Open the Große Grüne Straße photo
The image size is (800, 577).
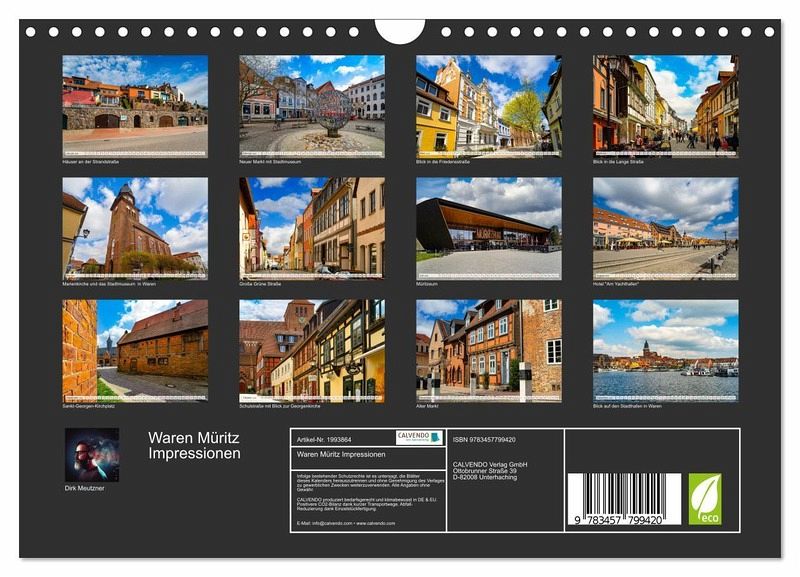click(312, 228)
